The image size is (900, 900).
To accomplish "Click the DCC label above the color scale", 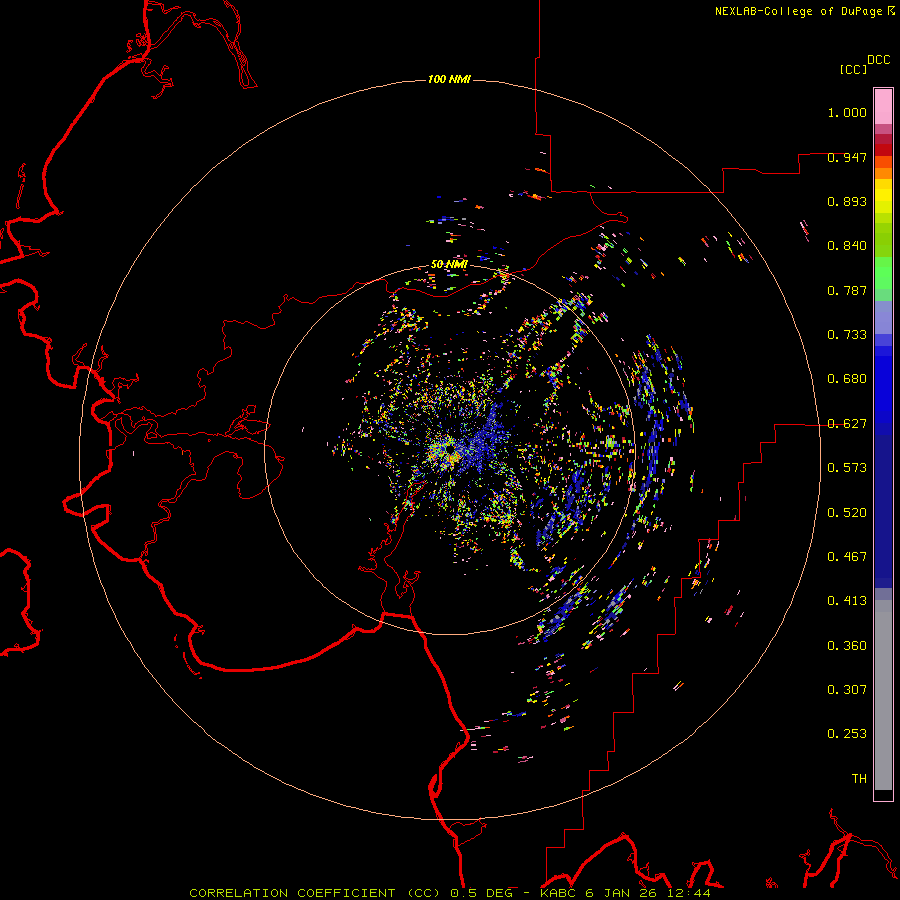I will coord(879,60).
